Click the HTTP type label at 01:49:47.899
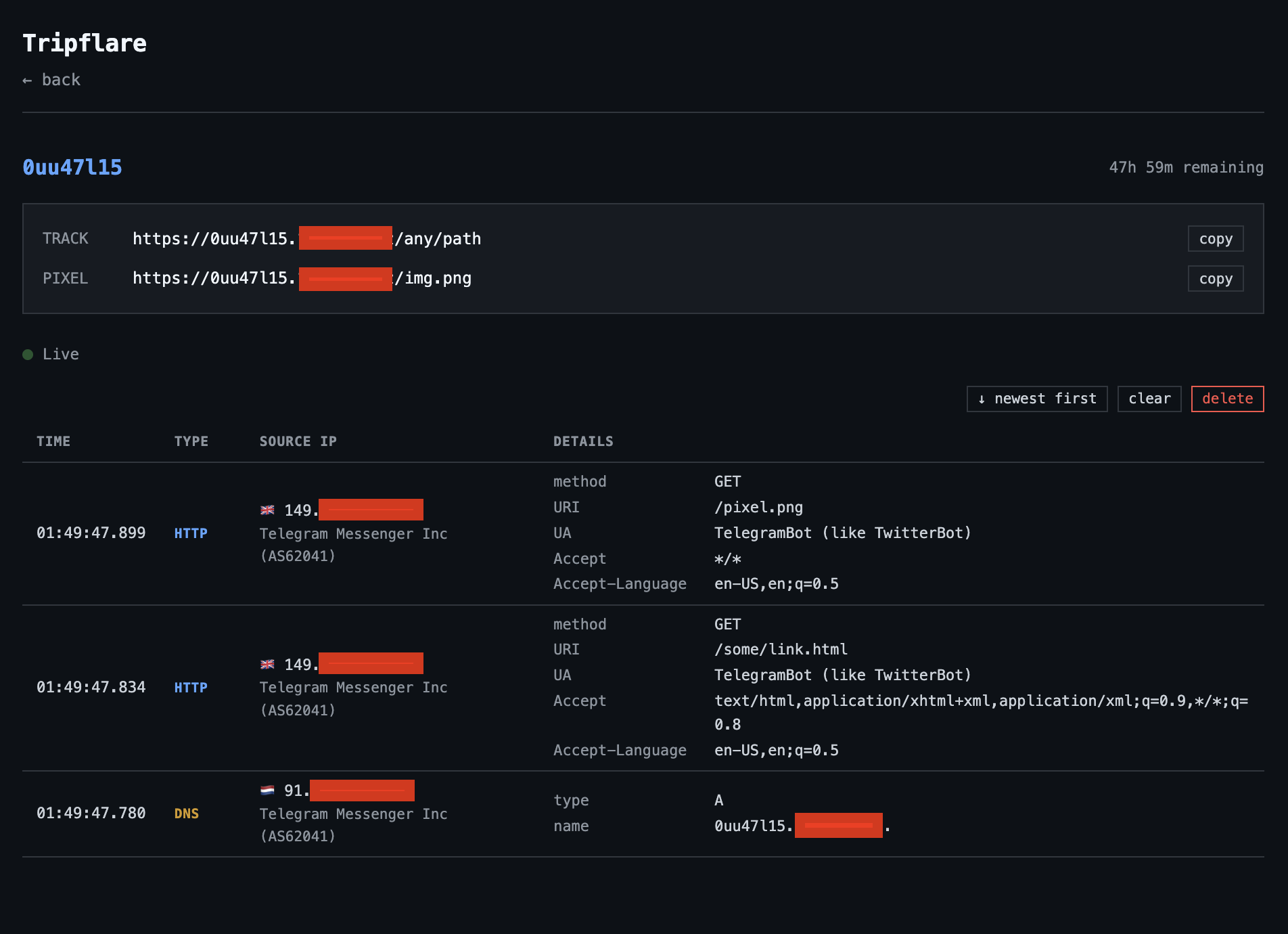The image size is (1288, 934). pyautogui.click(x=191, y=533)
